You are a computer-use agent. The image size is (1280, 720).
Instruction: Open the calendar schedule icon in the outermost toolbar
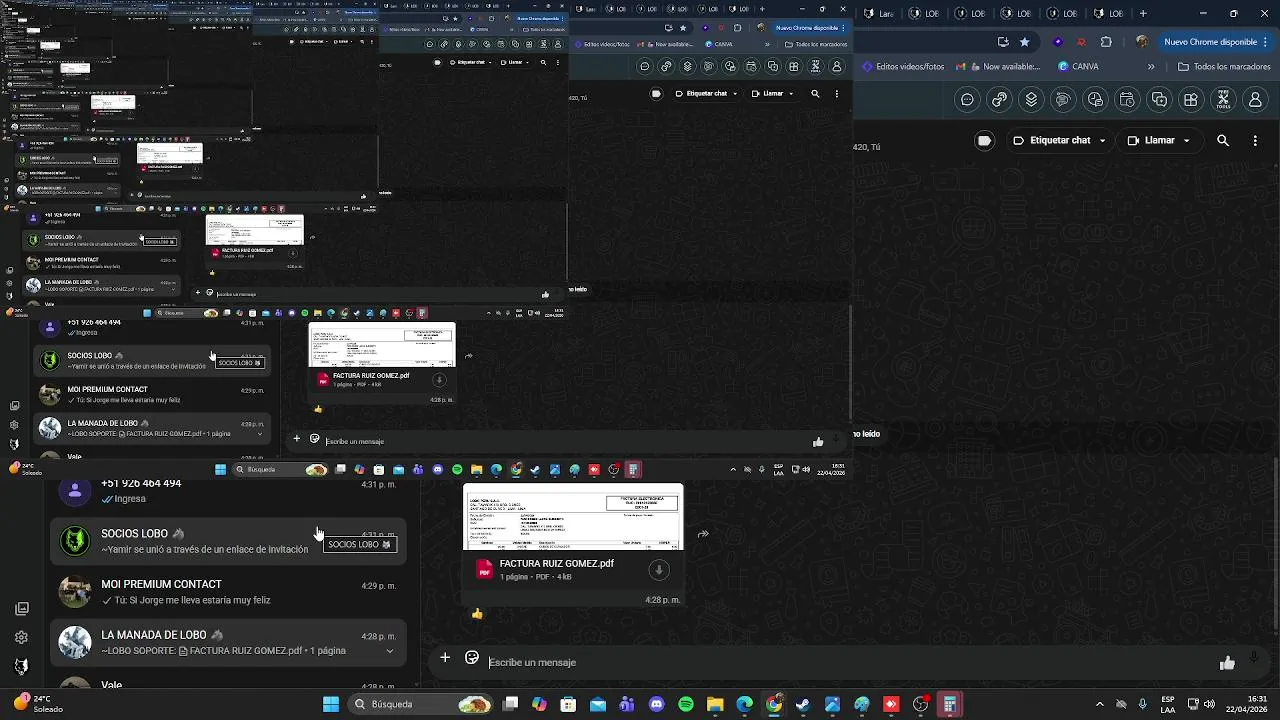click(x=1127, y=100)
